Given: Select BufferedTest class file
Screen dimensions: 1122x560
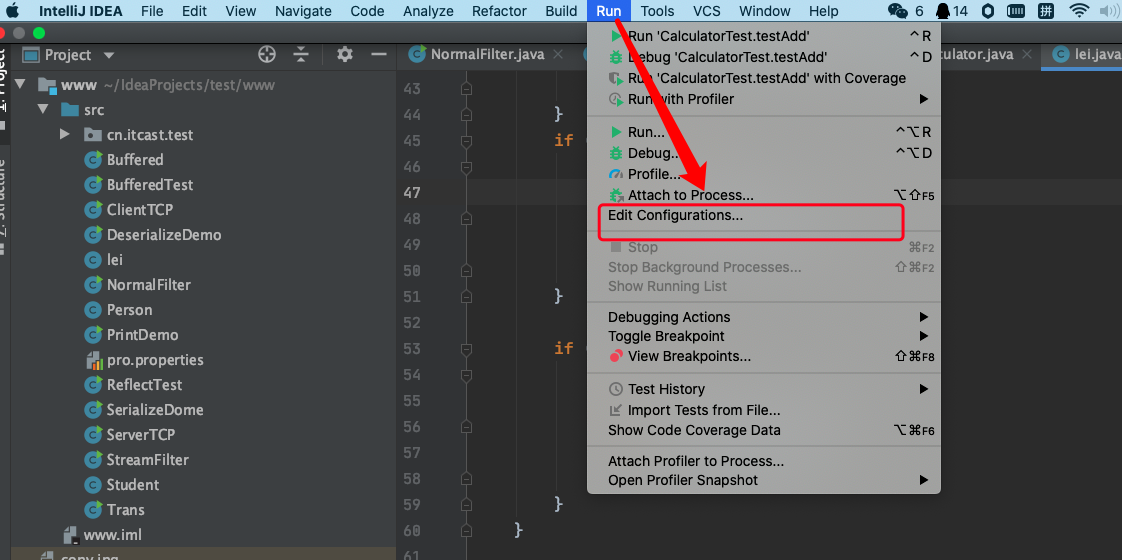Looking at the screenshot, I should point(150,185).
